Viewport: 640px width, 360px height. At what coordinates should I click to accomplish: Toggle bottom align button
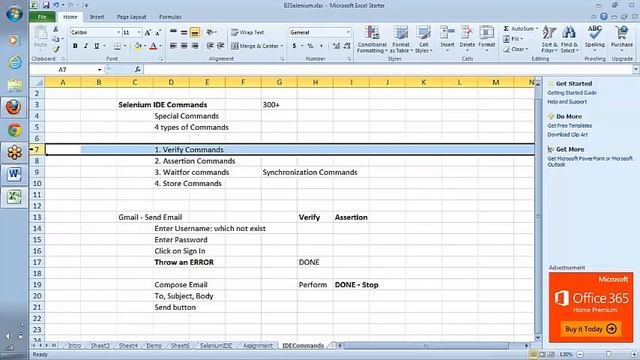pyautogui.click(x=195, y=32)
